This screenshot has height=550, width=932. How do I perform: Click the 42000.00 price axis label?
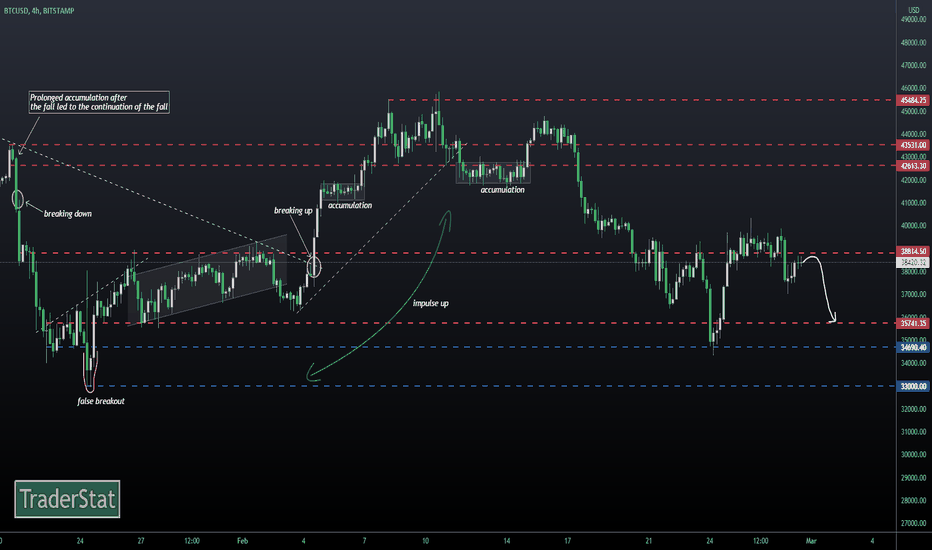pyautogui.click(x=914, y=180)
